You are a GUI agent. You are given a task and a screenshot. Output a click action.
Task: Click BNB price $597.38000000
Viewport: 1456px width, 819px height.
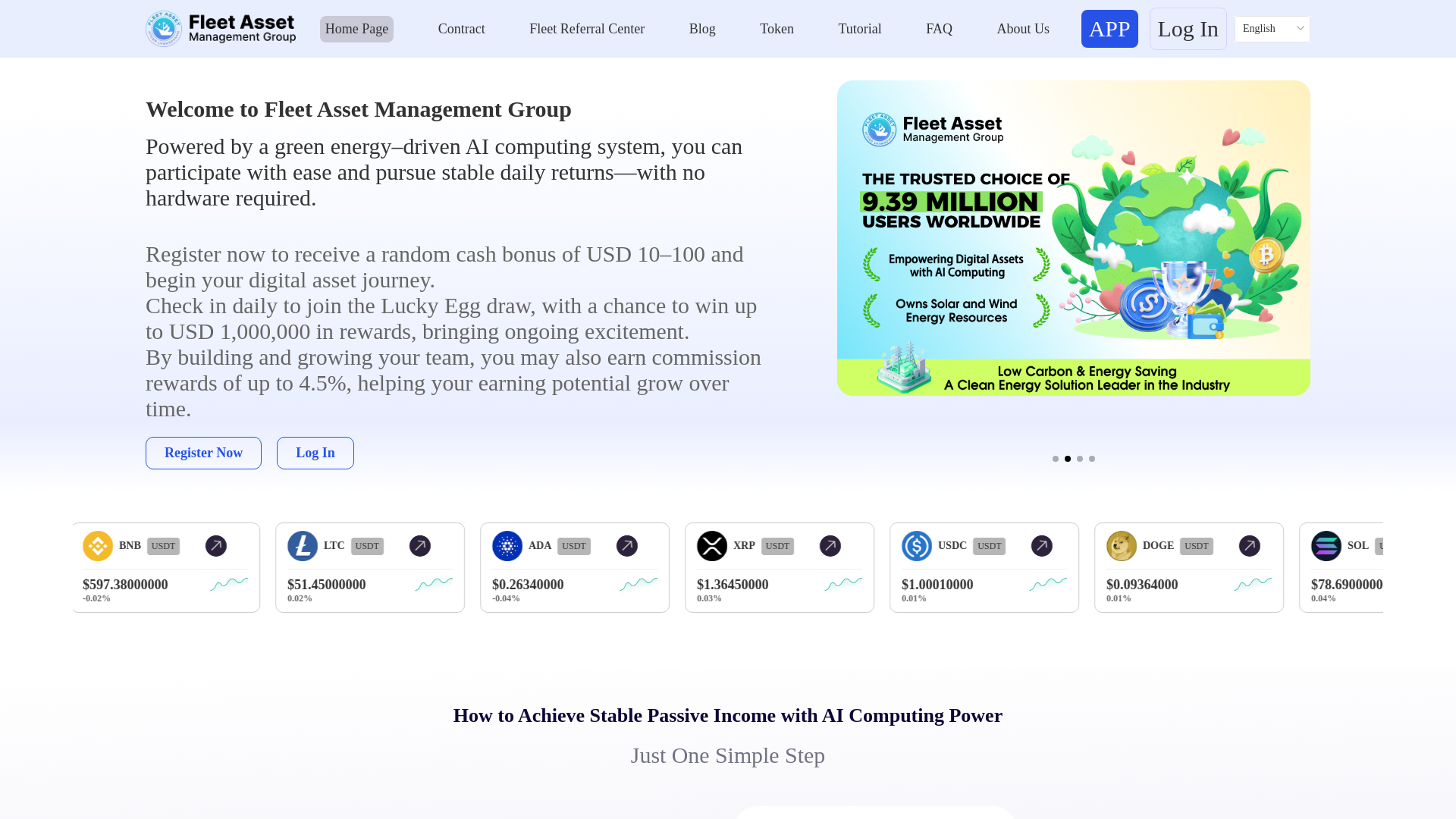pyautogui.click(x=125, y=585)
